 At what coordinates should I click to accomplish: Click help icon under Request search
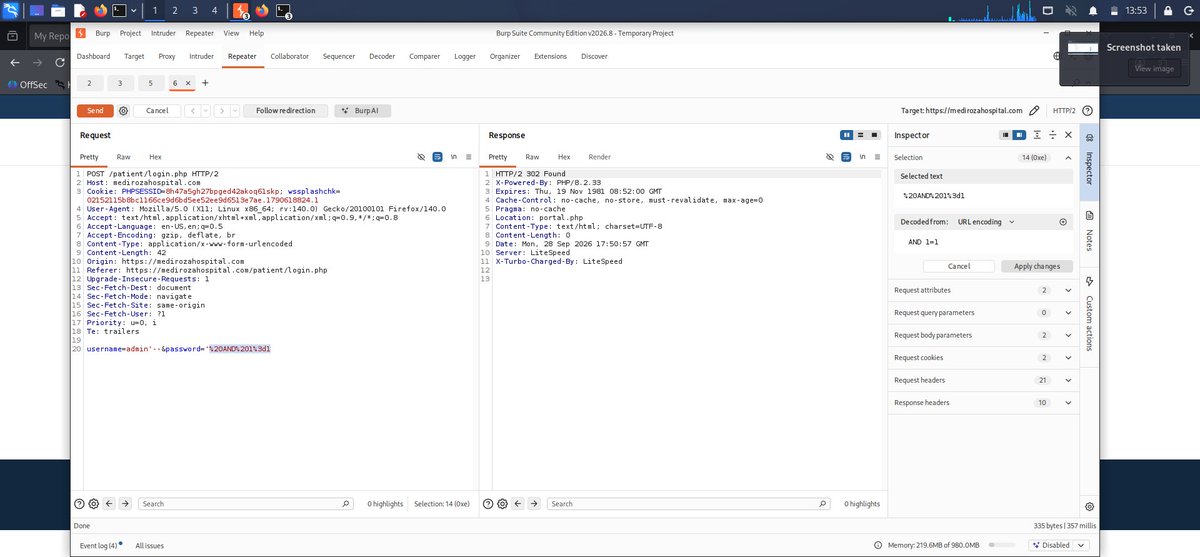79,503
